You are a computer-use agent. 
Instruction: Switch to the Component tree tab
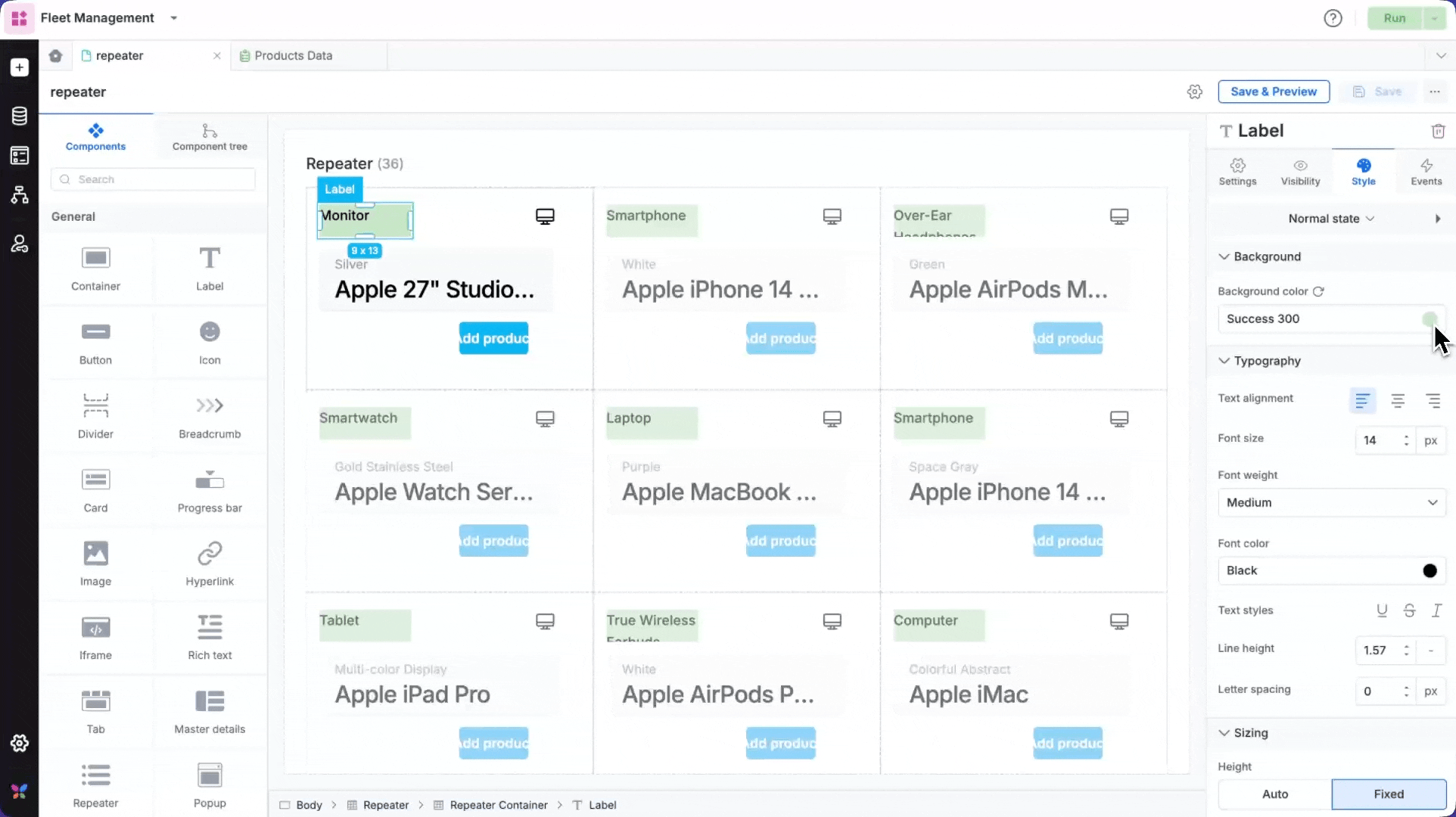[x=210, y=137]
